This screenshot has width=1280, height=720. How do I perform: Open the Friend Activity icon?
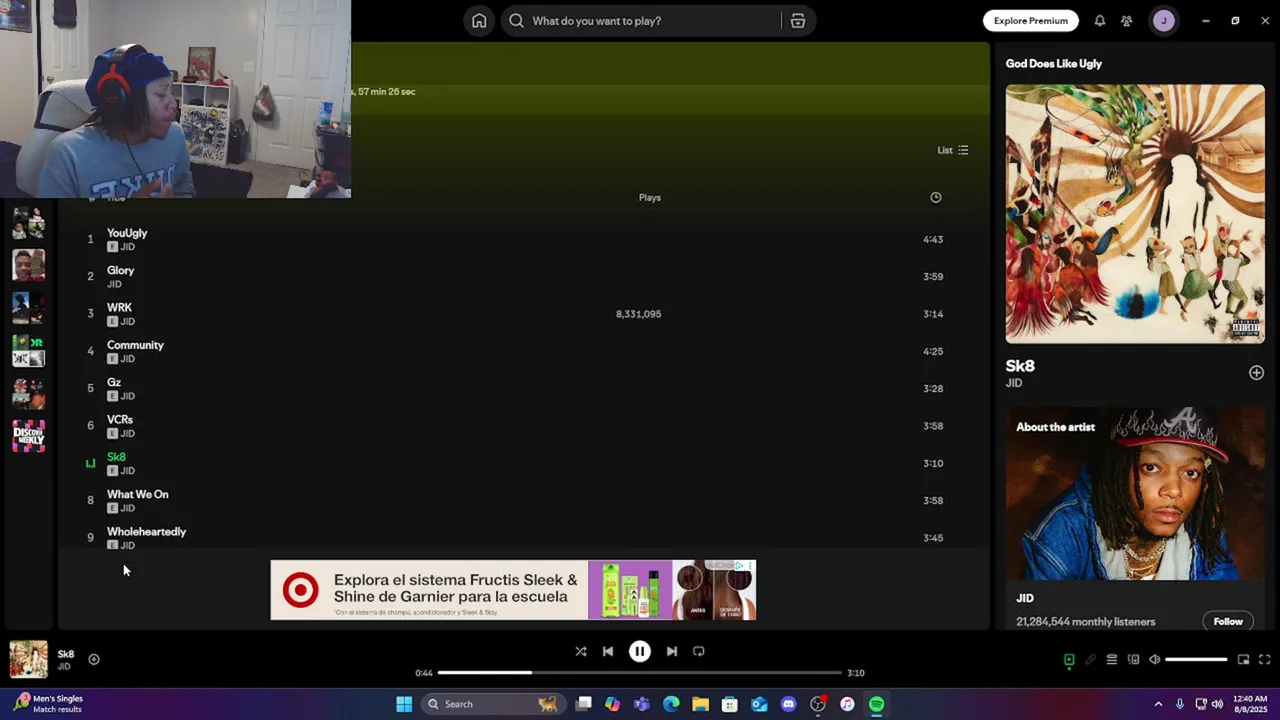[1127, 21]
